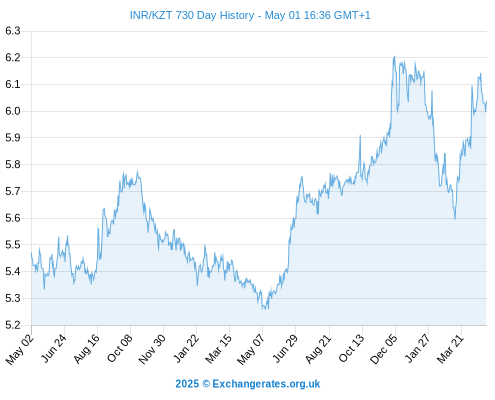Click the Jun 29 x-axis label
Viewport: 495px width, 400px height.
[285, 348]
